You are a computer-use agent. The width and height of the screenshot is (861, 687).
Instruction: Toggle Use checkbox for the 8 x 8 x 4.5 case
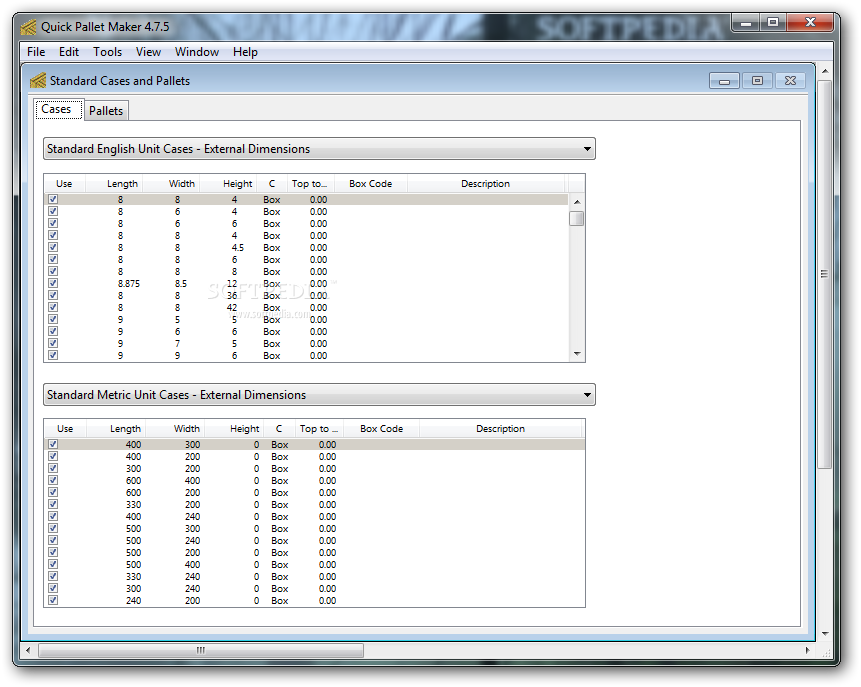pyautogui.click(x=53, y=247)
